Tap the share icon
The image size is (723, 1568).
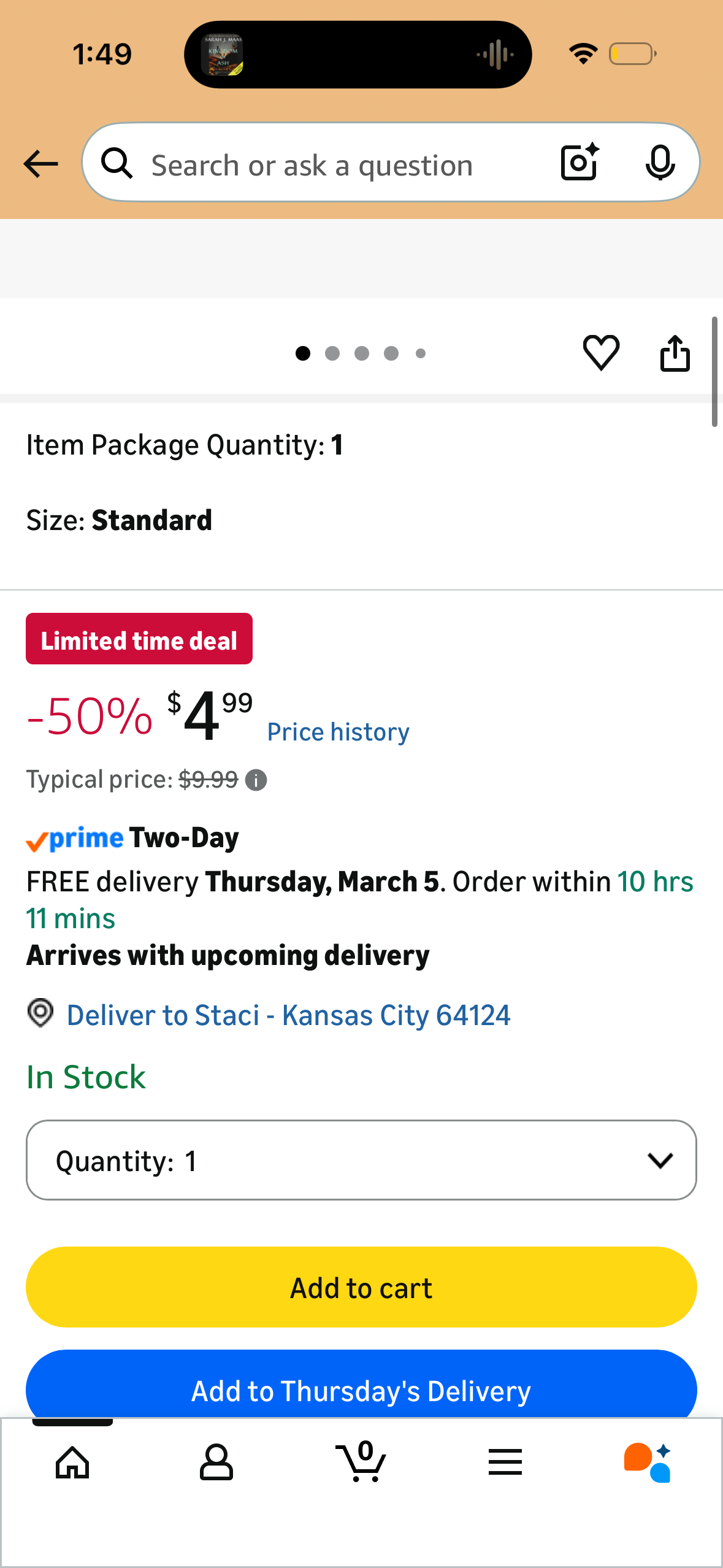[675, 353]
